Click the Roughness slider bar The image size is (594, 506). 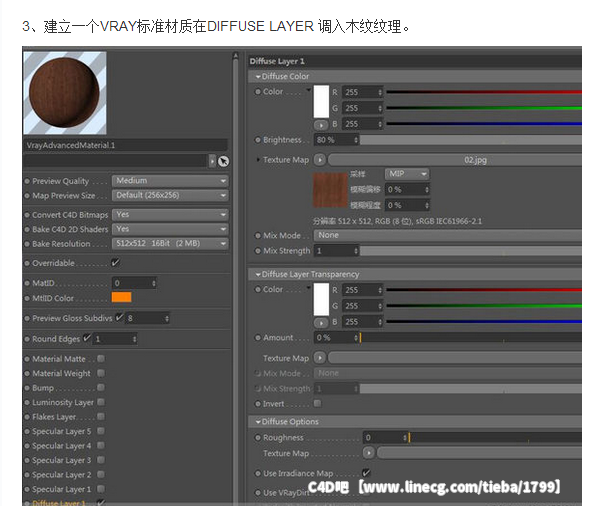click(496, 438)
